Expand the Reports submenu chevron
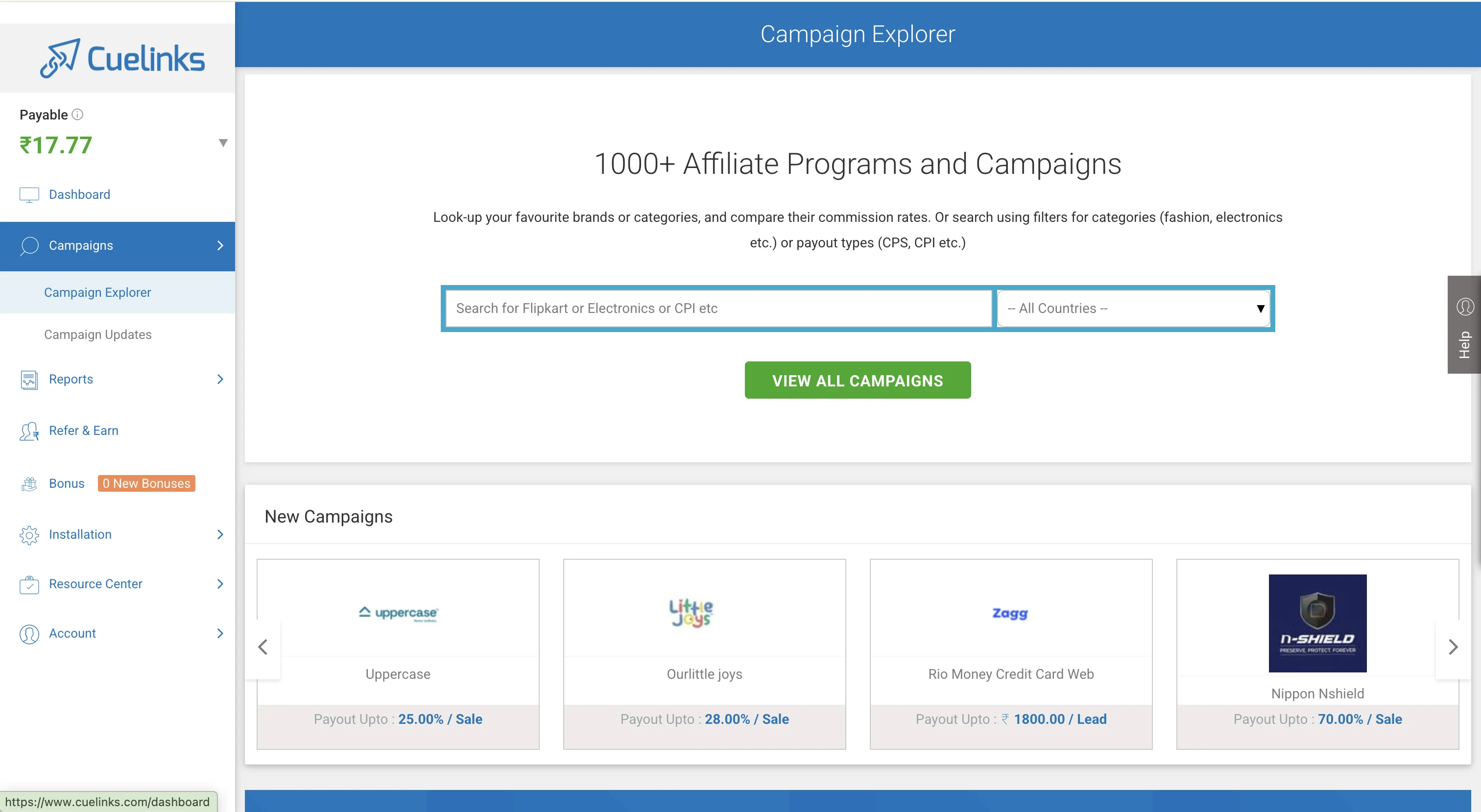The width and height of the screenshot is (1481, 812). [x=220, y=380]
